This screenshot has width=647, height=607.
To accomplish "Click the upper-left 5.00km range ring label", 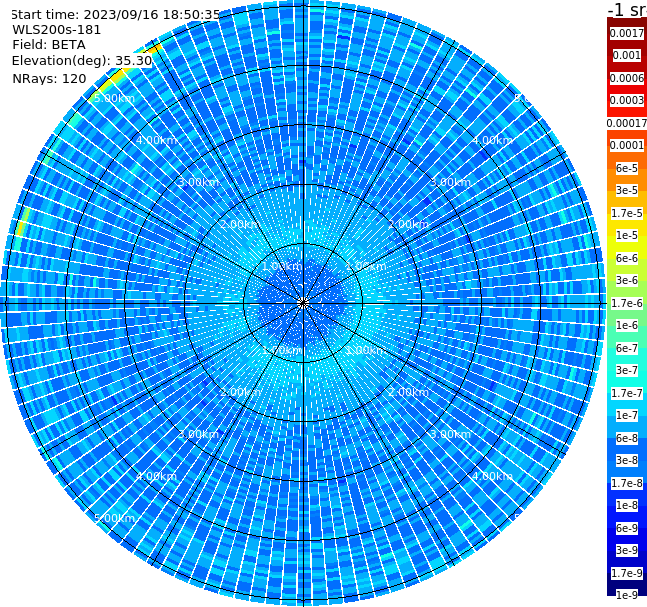I will [114, 98].
